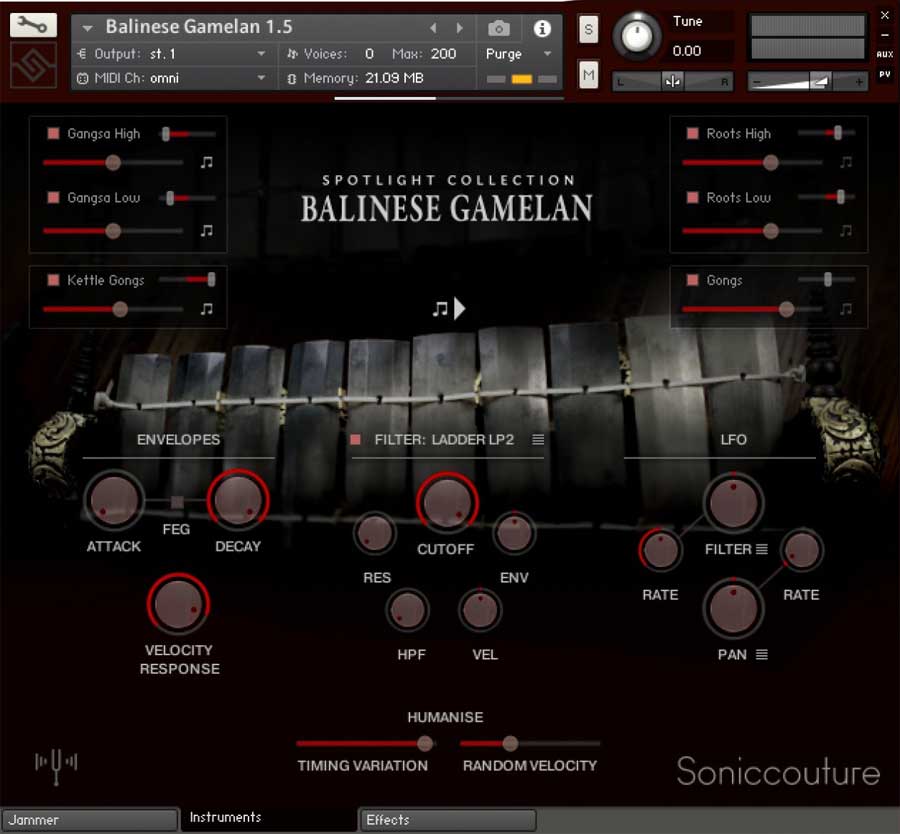Image resolution: width=900 pixels, height=834 pixels.
Task: Go to previous instrument with the left arrow
Action: (433, 28)
